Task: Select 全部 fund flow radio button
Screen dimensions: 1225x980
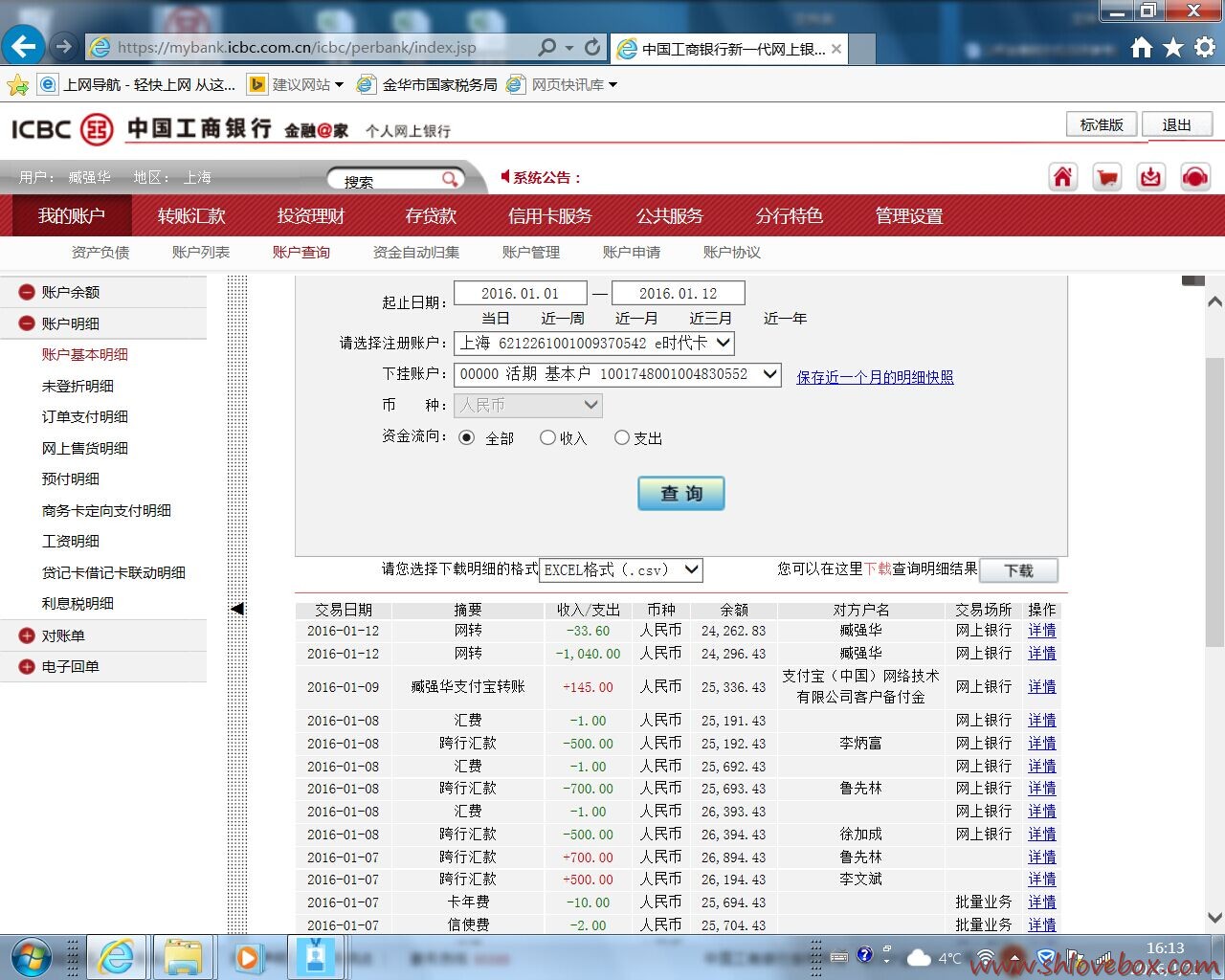Action: click(x=466, y=437)
